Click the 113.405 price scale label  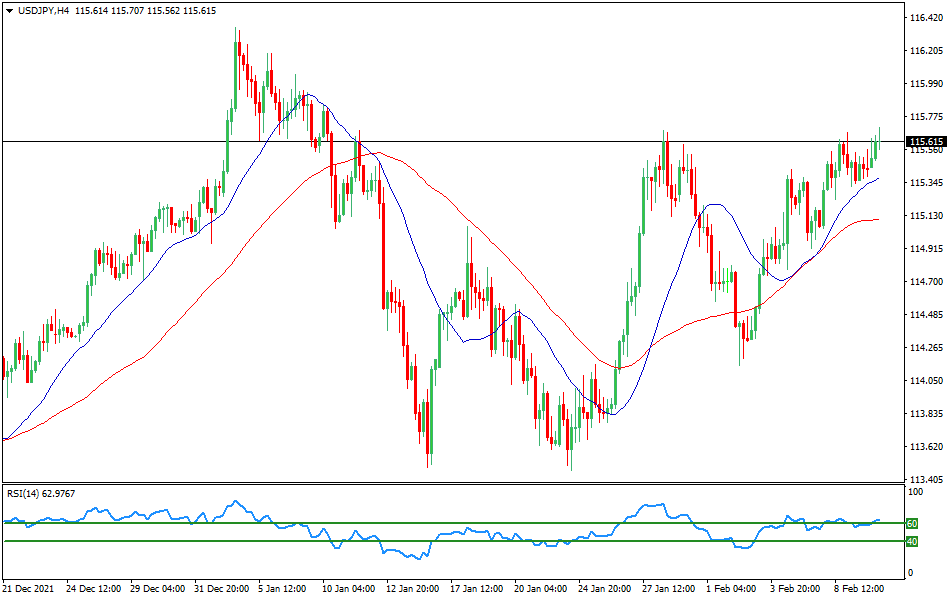click(925, 477)
